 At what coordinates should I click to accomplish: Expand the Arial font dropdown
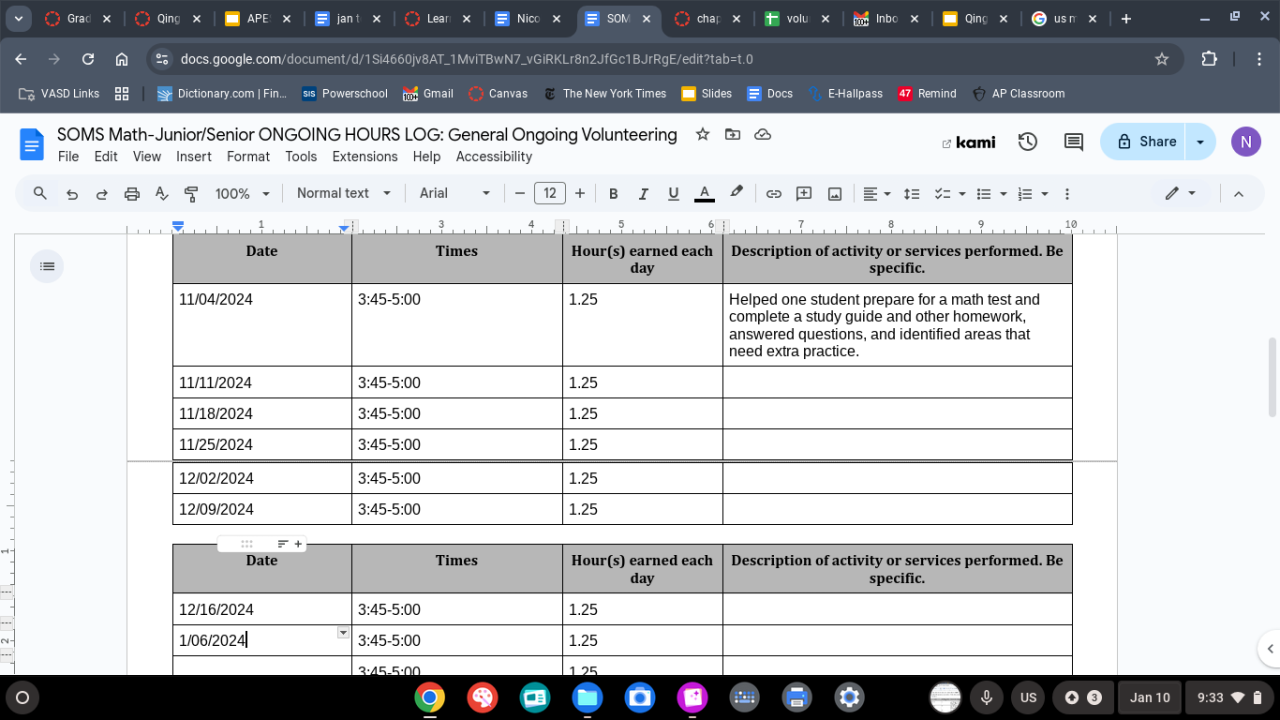point(455,194)
